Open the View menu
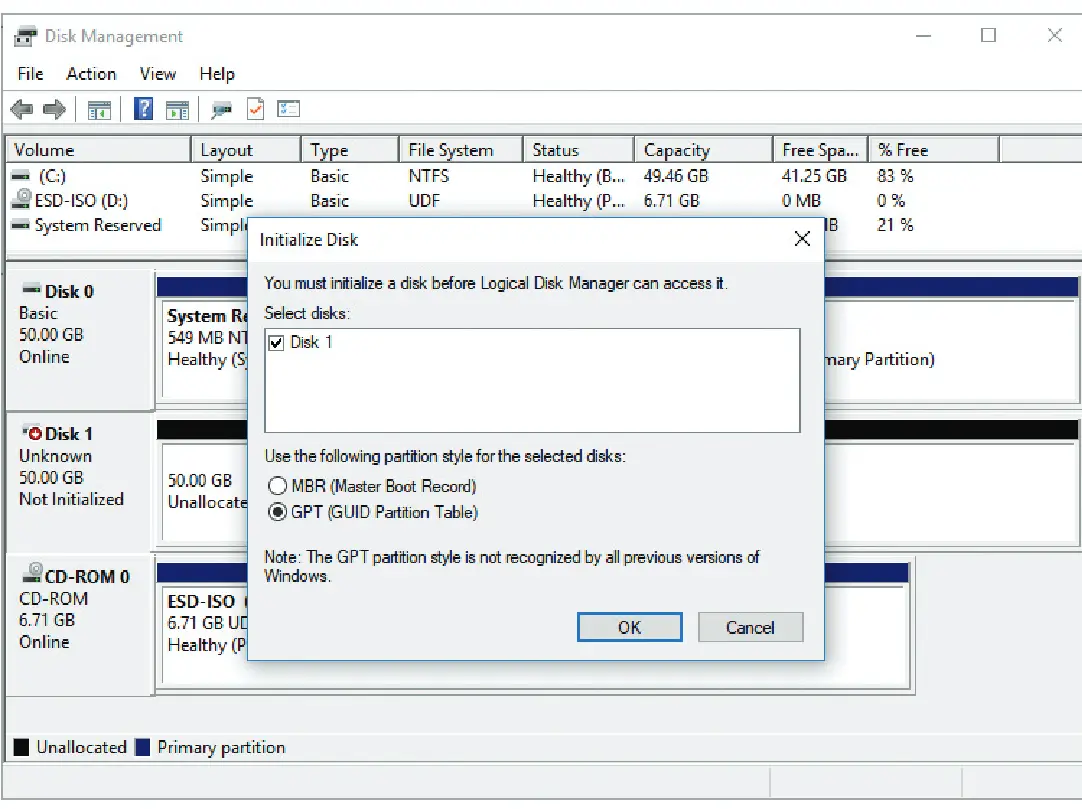This screenshot has width=1082, height=809. tap(157, 74)
